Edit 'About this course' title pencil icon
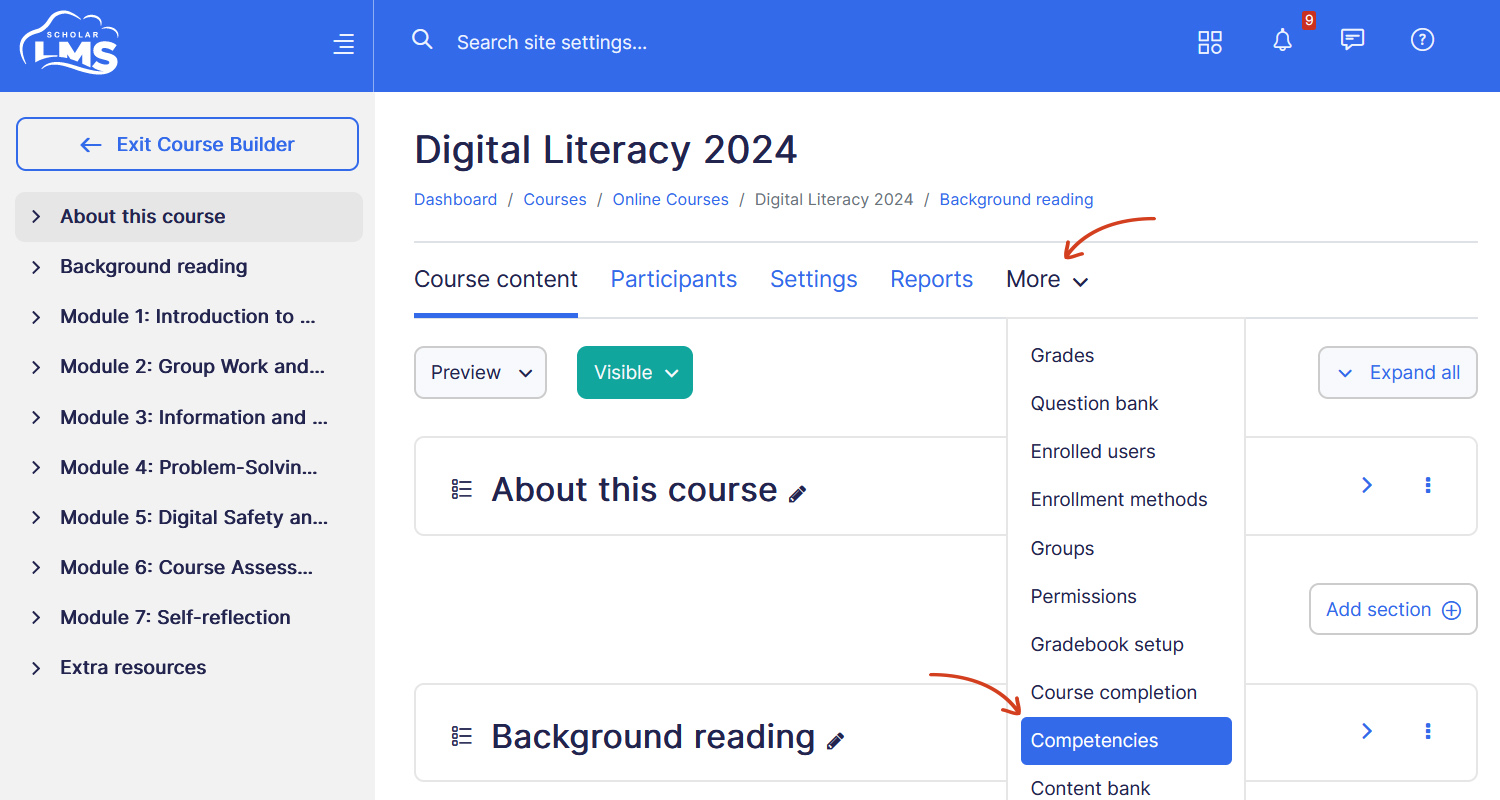The height and width of the screenshot is (800, 1500). coord(797,494)
